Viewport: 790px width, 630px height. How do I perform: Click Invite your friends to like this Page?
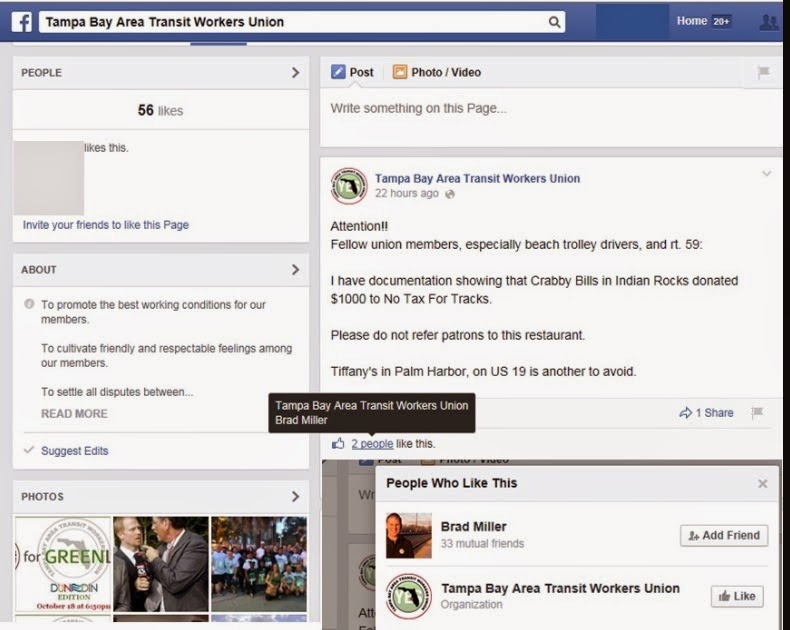[x=106, y=225]
